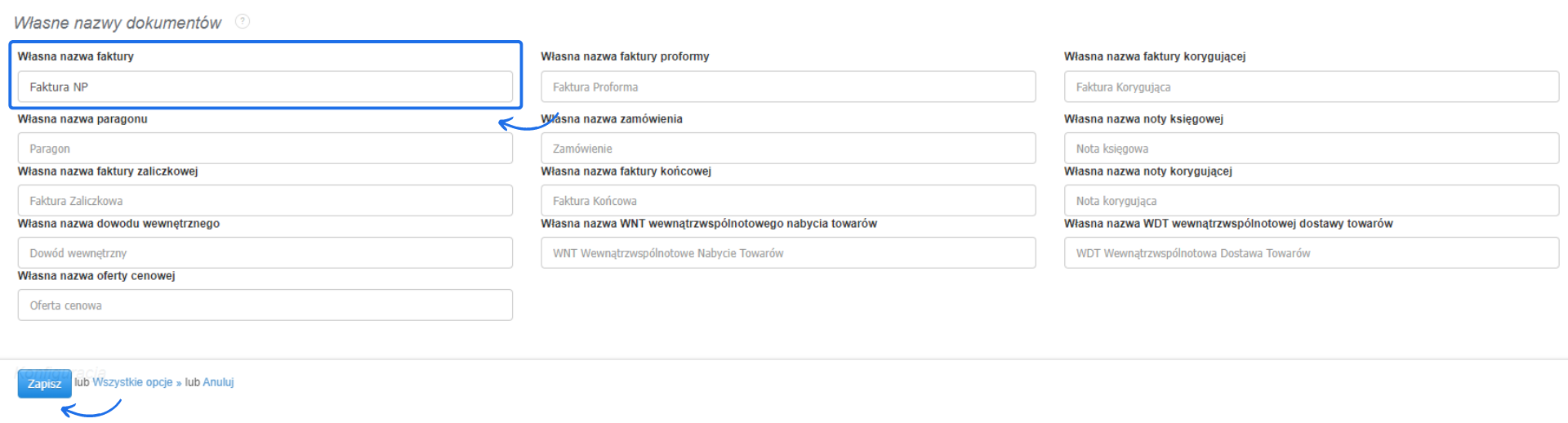This screenshot has width=1568, height=423.
Task: Click the Własna nazwa paragonu label
Action: [82, 119]
